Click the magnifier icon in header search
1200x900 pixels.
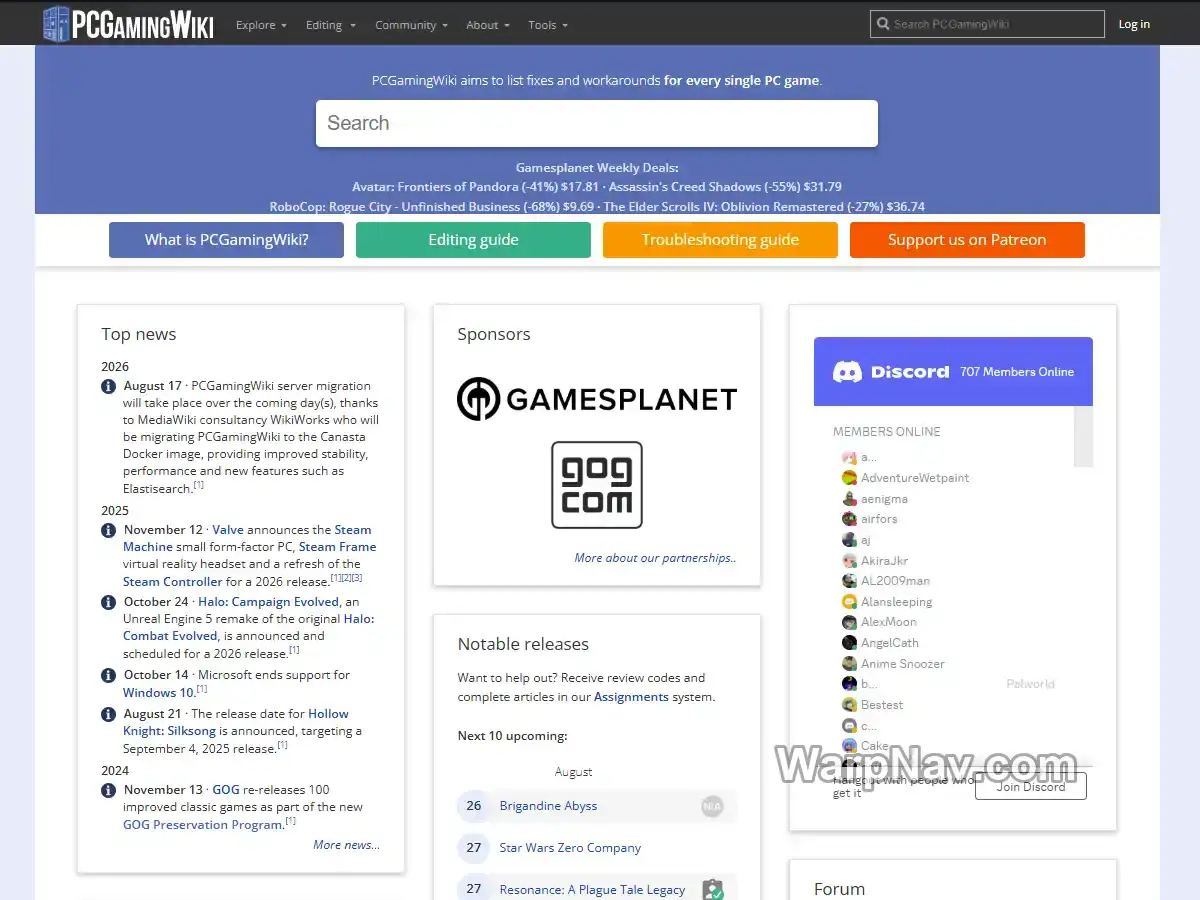[882, 24]
